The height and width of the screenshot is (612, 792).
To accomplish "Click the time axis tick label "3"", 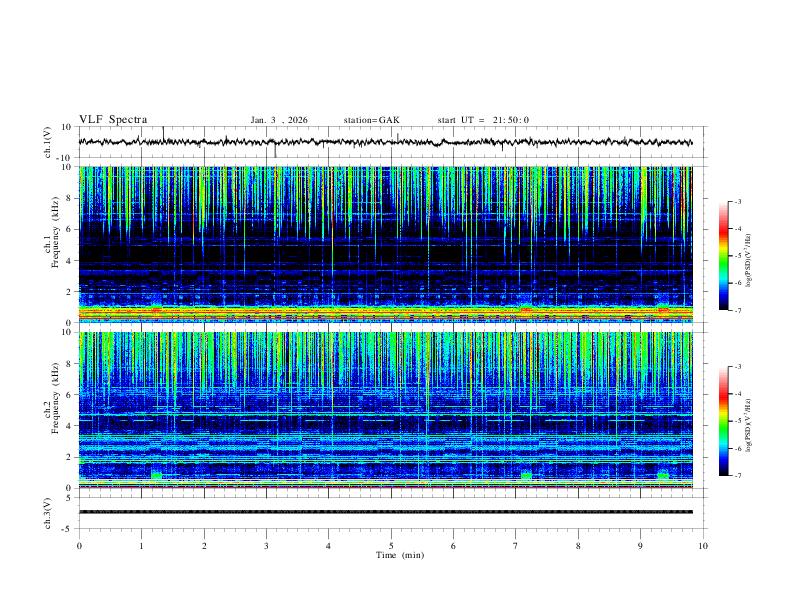I will [266, 546].
